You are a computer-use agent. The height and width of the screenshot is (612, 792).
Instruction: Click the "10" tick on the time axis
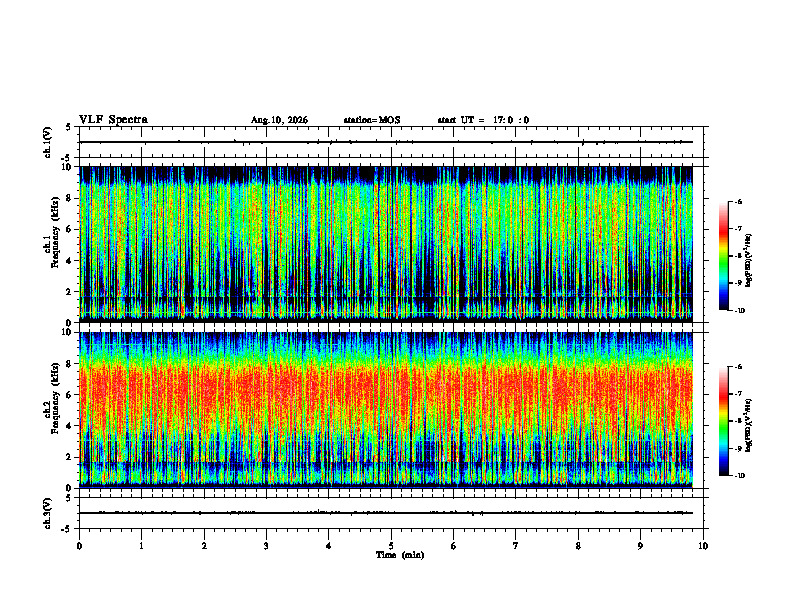pos(703,546)
